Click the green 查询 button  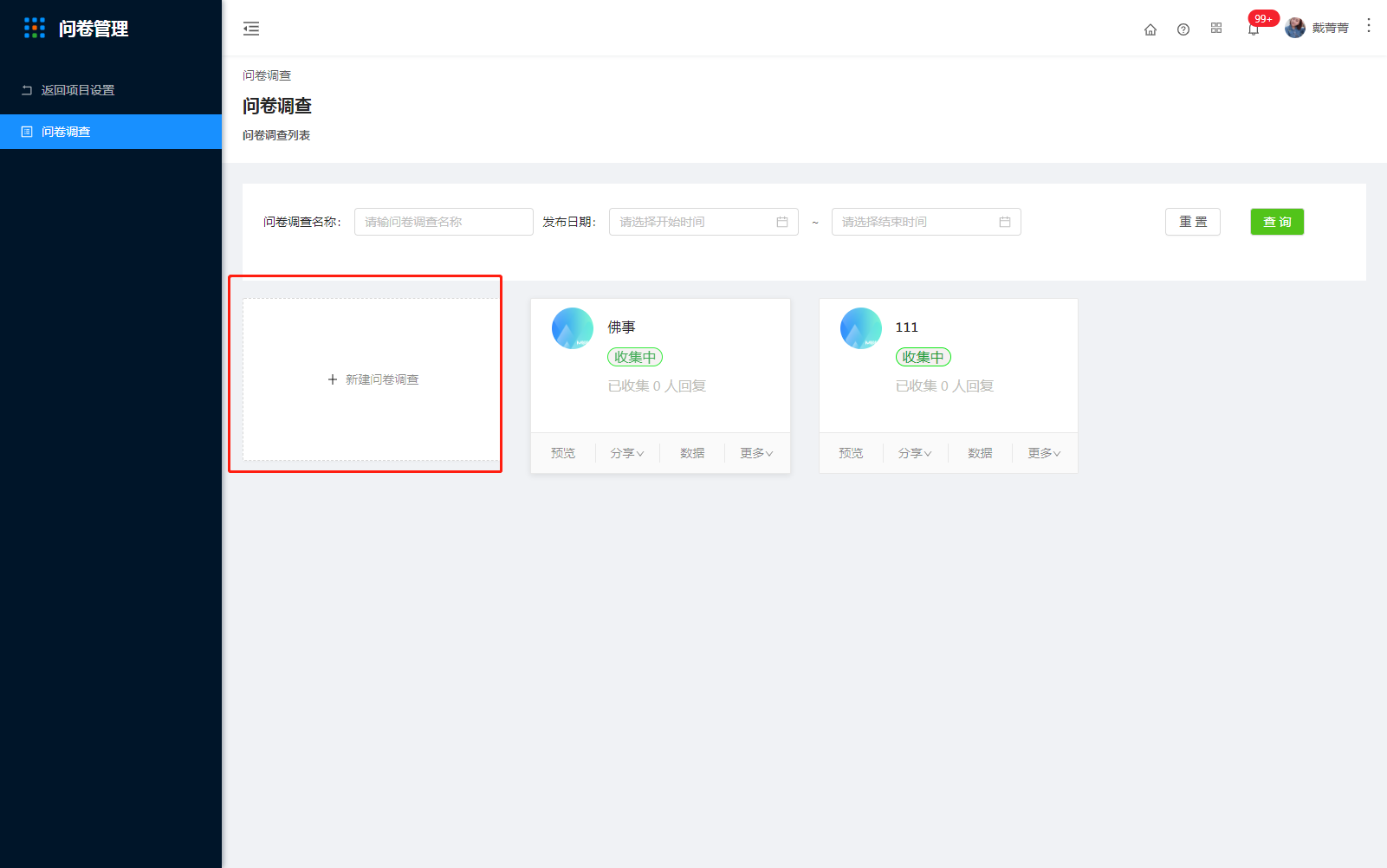pos(1277,222)
